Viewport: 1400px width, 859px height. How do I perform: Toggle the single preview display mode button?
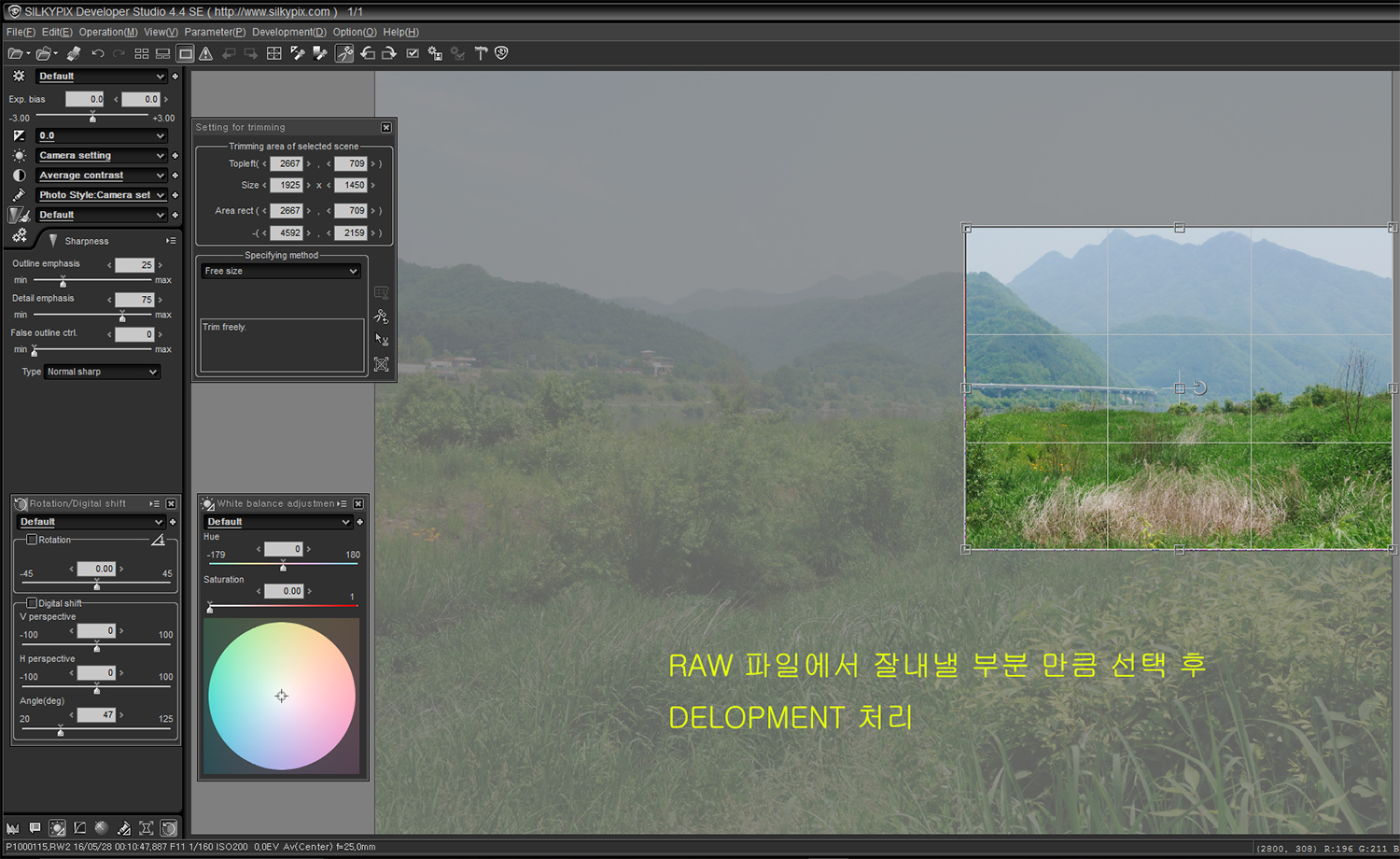tap(186, 54)
